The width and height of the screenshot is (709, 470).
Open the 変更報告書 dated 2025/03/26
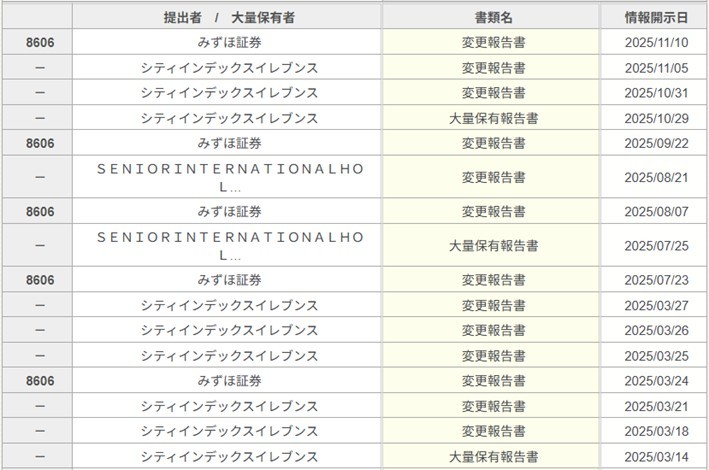(x=493, y=330)
